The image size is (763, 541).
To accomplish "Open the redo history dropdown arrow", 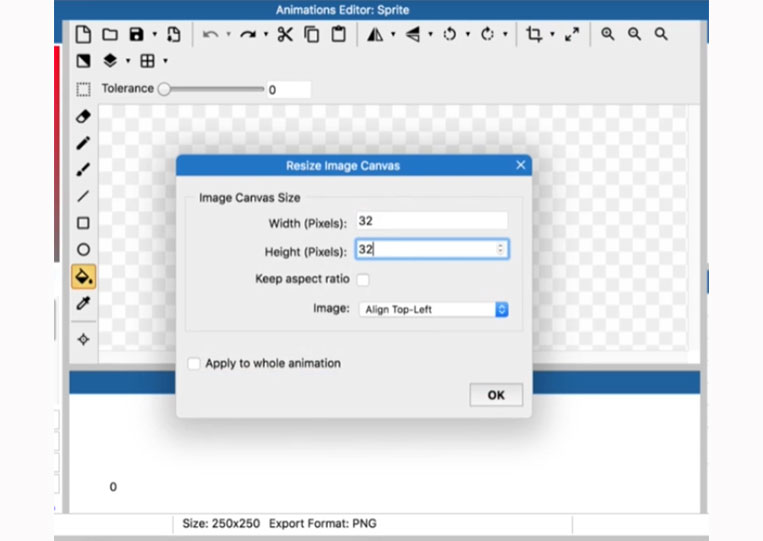I will (x=266, y=35).
